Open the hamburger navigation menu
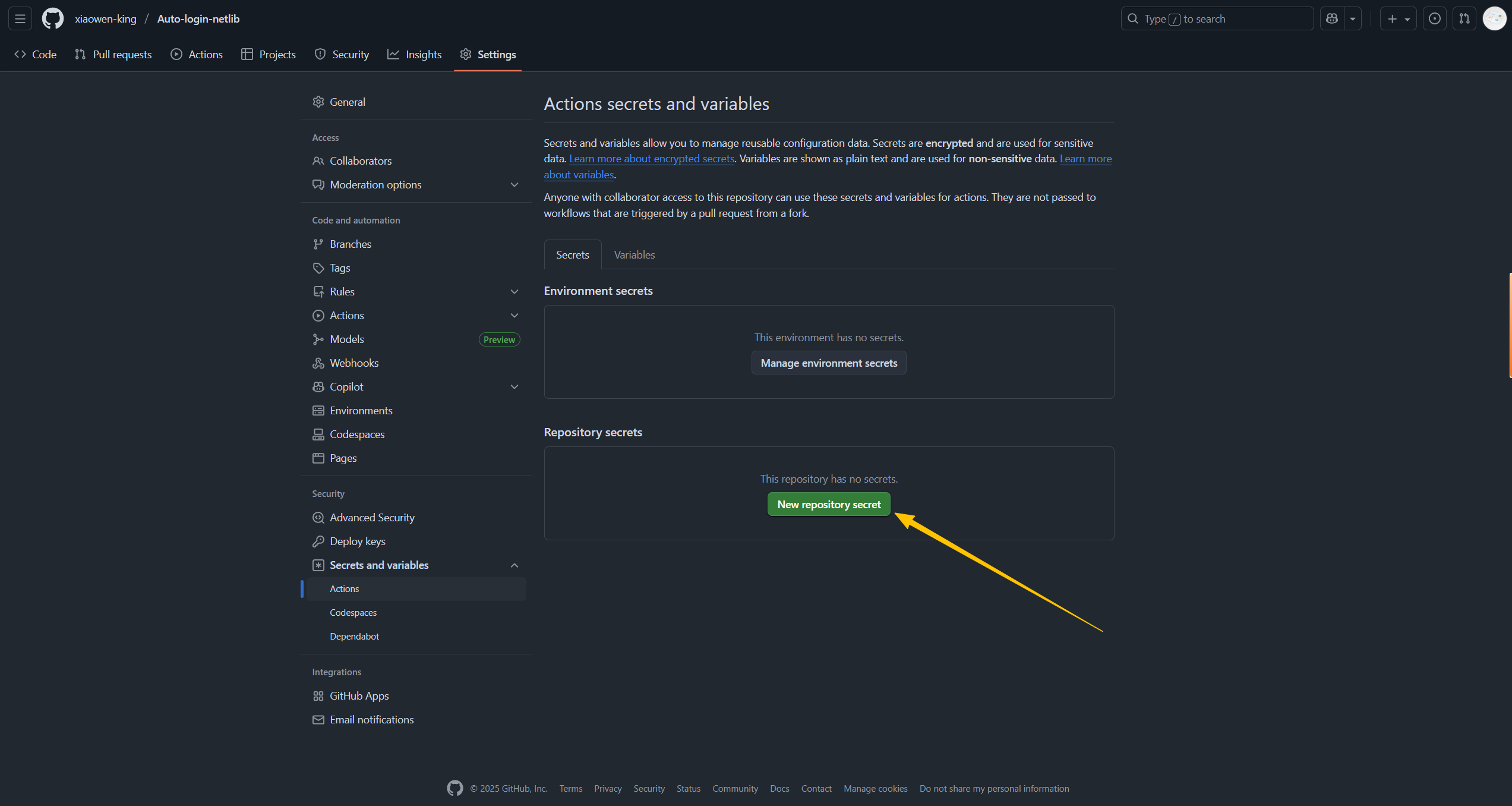The width and height of the screenshot is (1512, 806). tap(20, 19)
